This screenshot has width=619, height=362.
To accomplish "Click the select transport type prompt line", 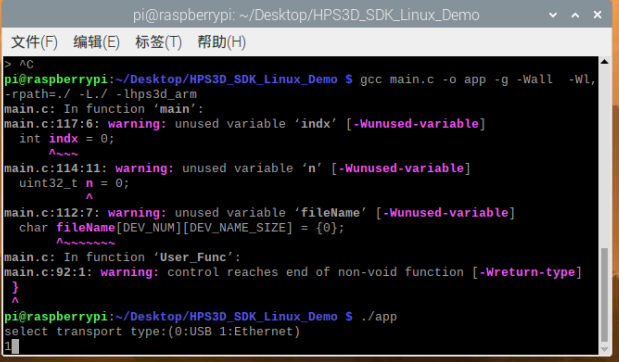I will click(x=152, y=332).
